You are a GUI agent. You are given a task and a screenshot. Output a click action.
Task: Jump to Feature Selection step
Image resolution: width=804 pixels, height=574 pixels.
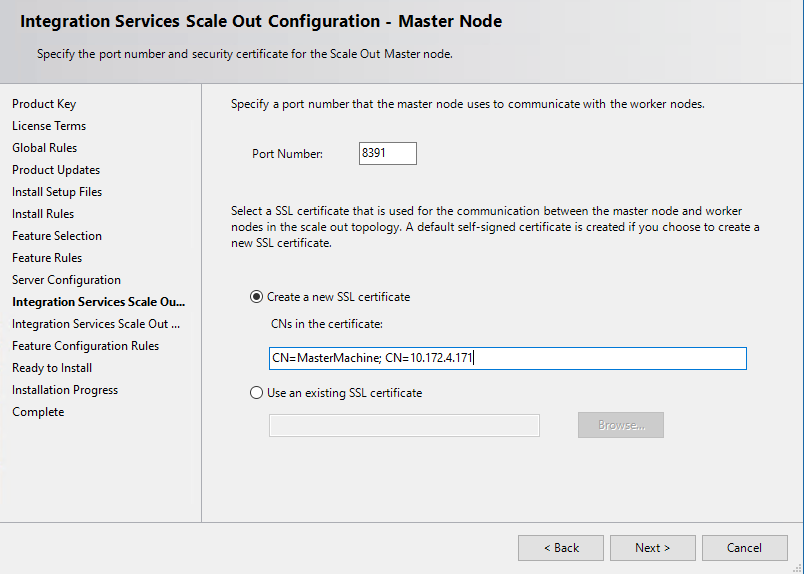click(x=57, y=236)
